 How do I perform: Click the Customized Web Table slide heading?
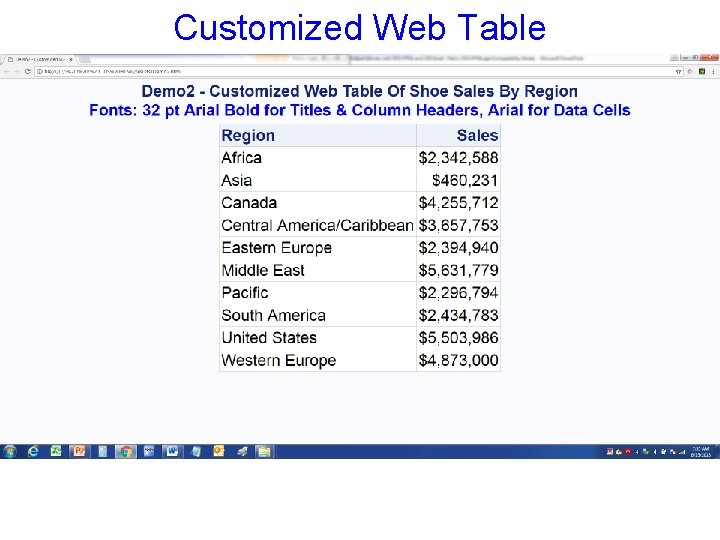(x=360, y=28)
